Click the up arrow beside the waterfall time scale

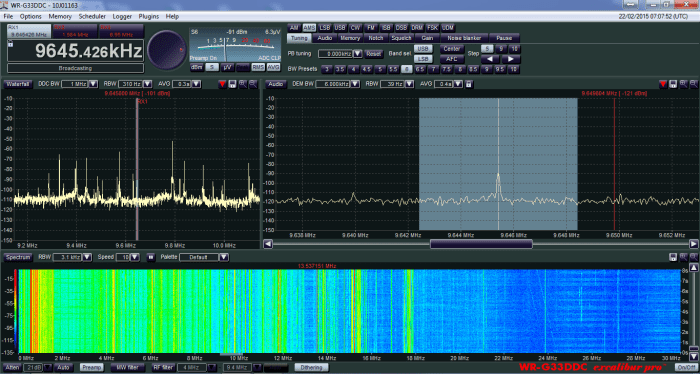[x=693, y=268]
